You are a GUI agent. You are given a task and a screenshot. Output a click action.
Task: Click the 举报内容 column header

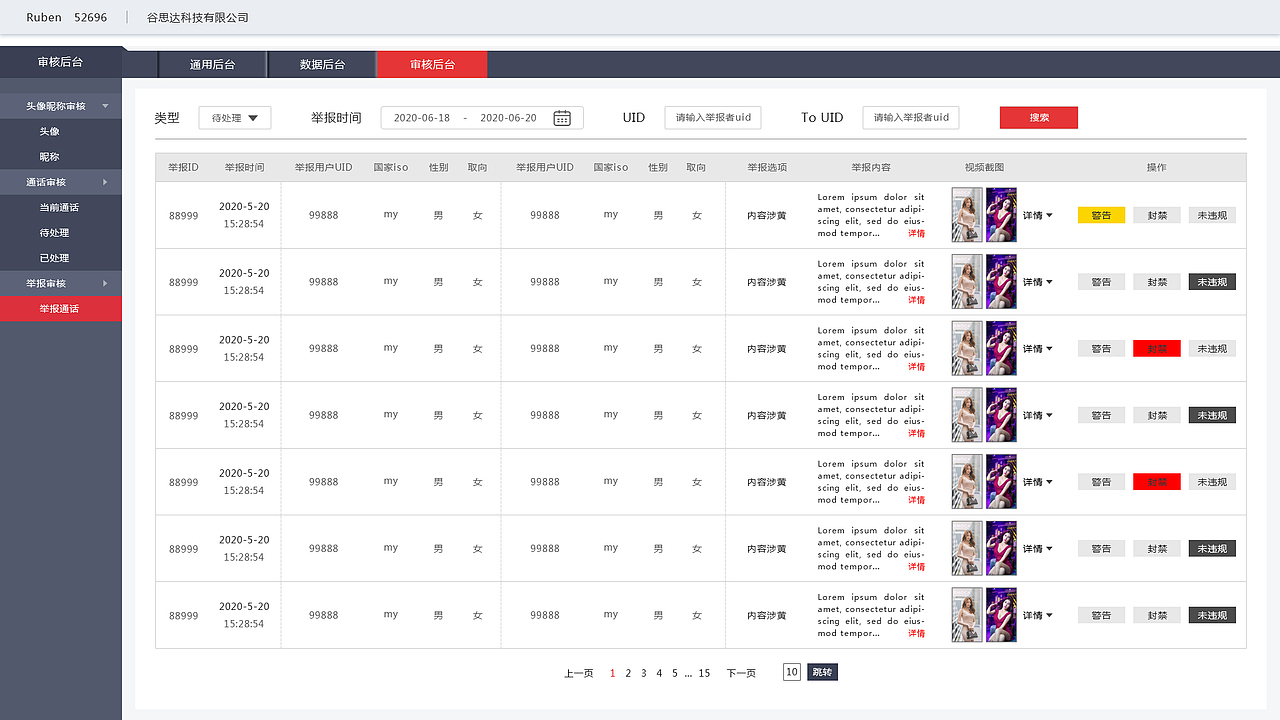pos(871,167)
